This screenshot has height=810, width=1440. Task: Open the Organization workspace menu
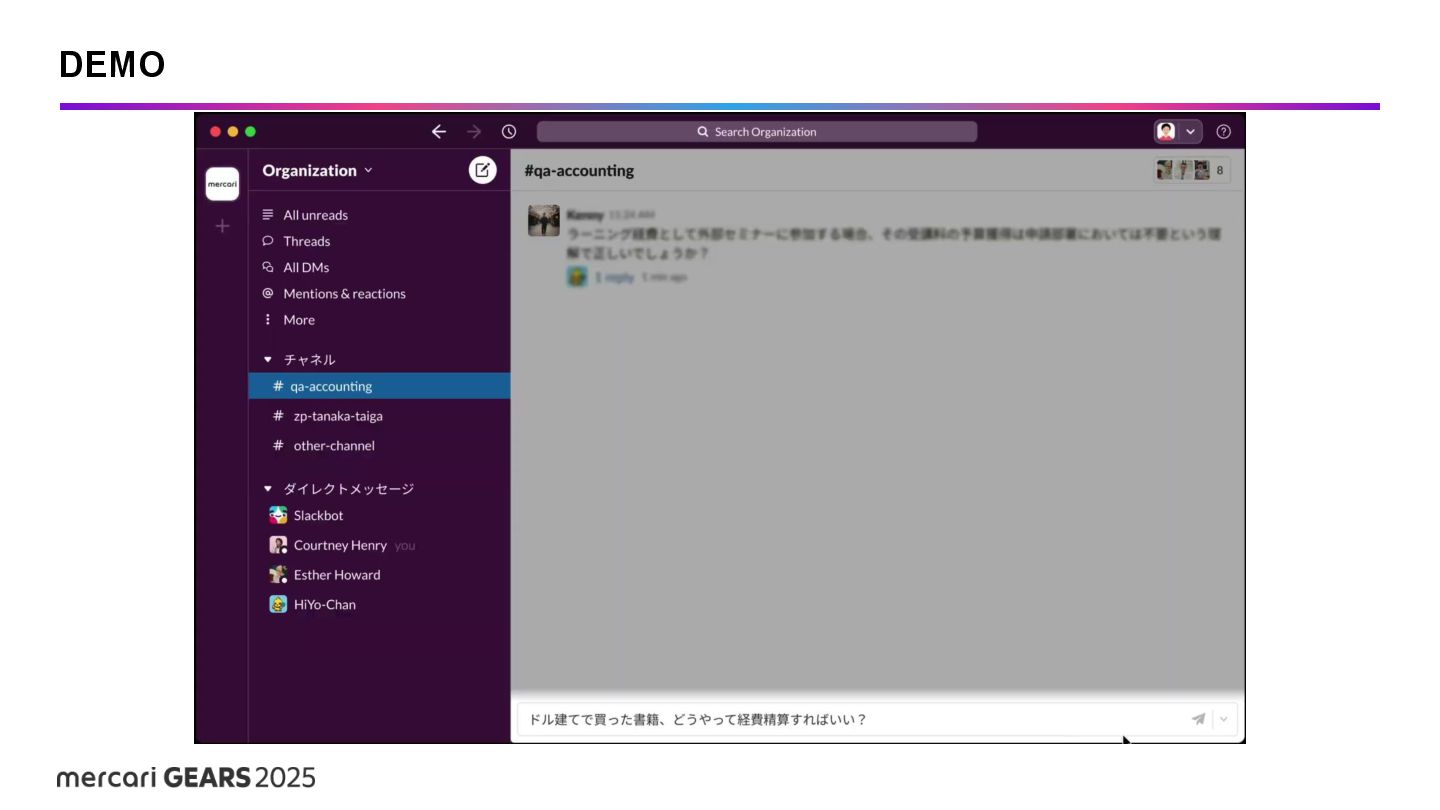pyautogui.click(x=317, y=170)
